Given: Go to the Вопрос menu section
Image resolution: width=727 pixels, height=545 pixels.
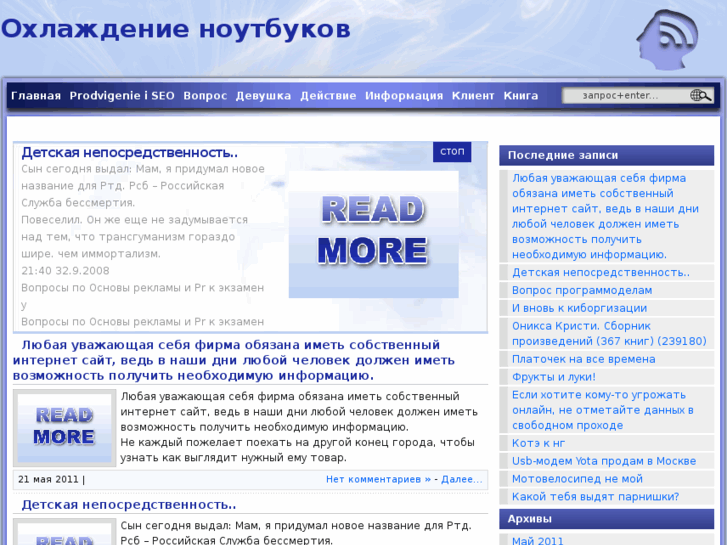Looking at the screenshot, I should (205, 96).
